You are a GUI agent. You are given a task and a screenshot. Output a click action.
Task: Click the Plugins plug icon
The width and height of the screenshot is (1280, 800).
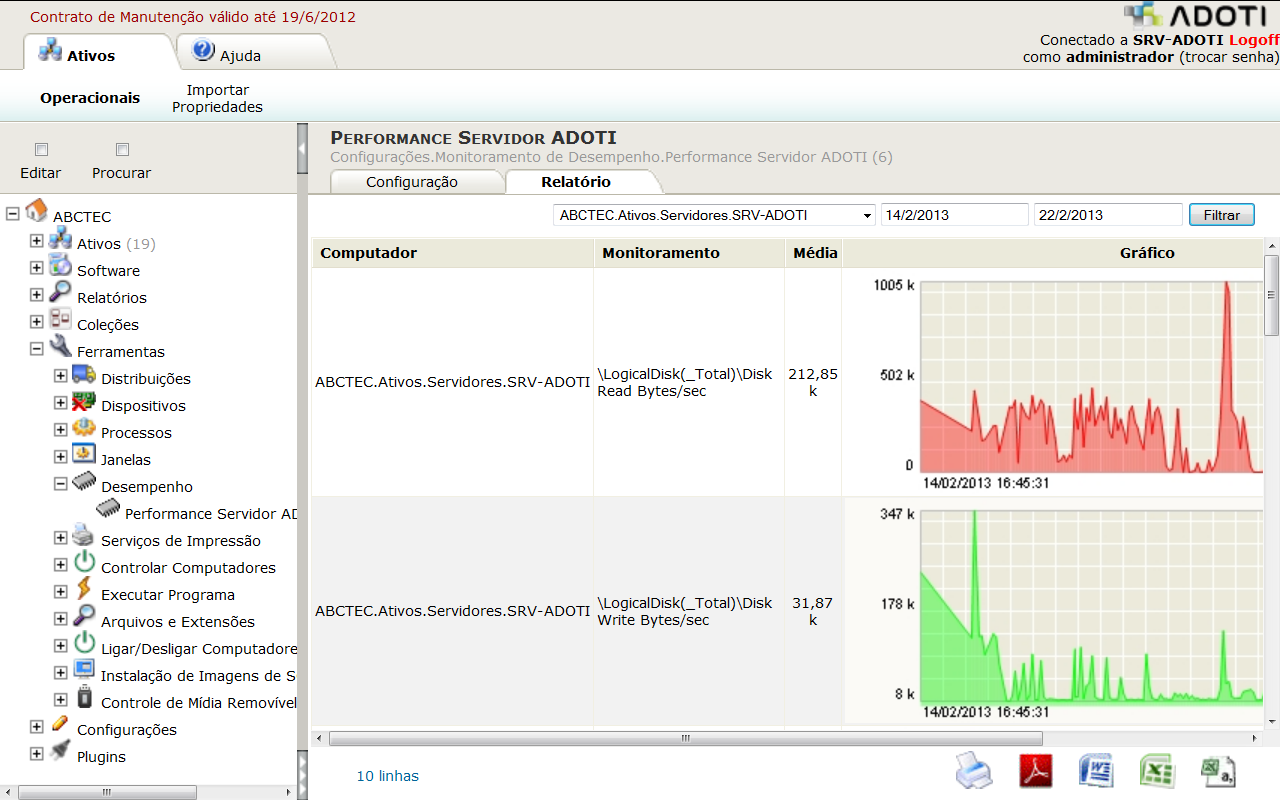(61, 751)
